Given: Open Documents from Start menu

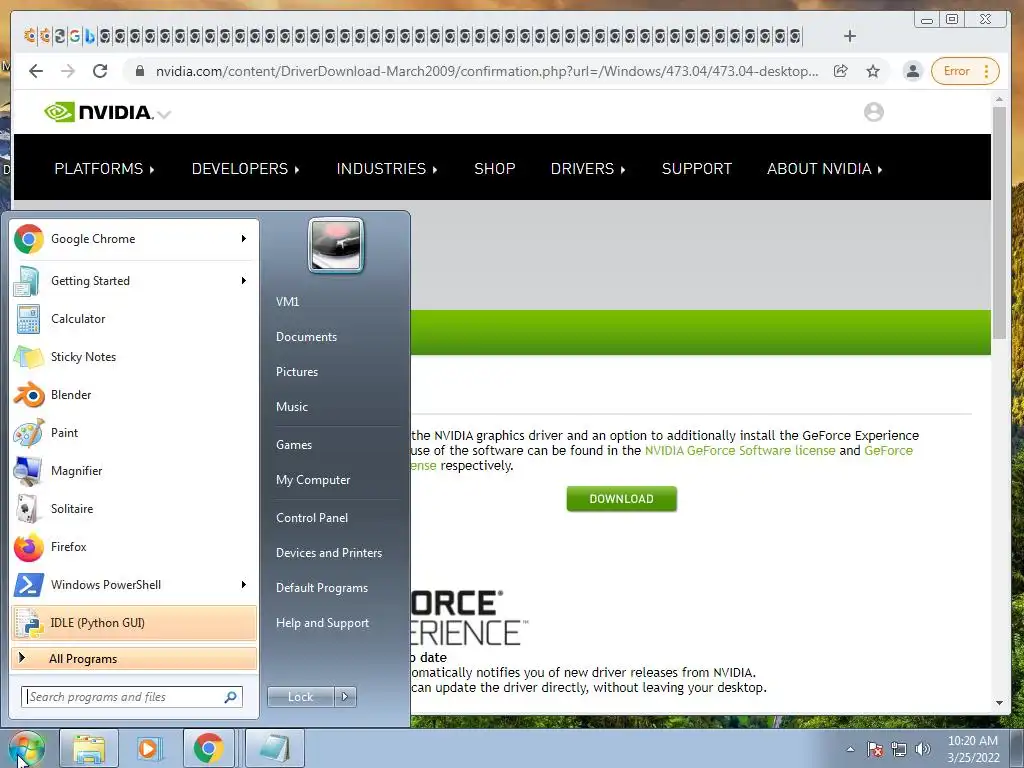Looking at the screenshot, I should [x=306, y=337].
